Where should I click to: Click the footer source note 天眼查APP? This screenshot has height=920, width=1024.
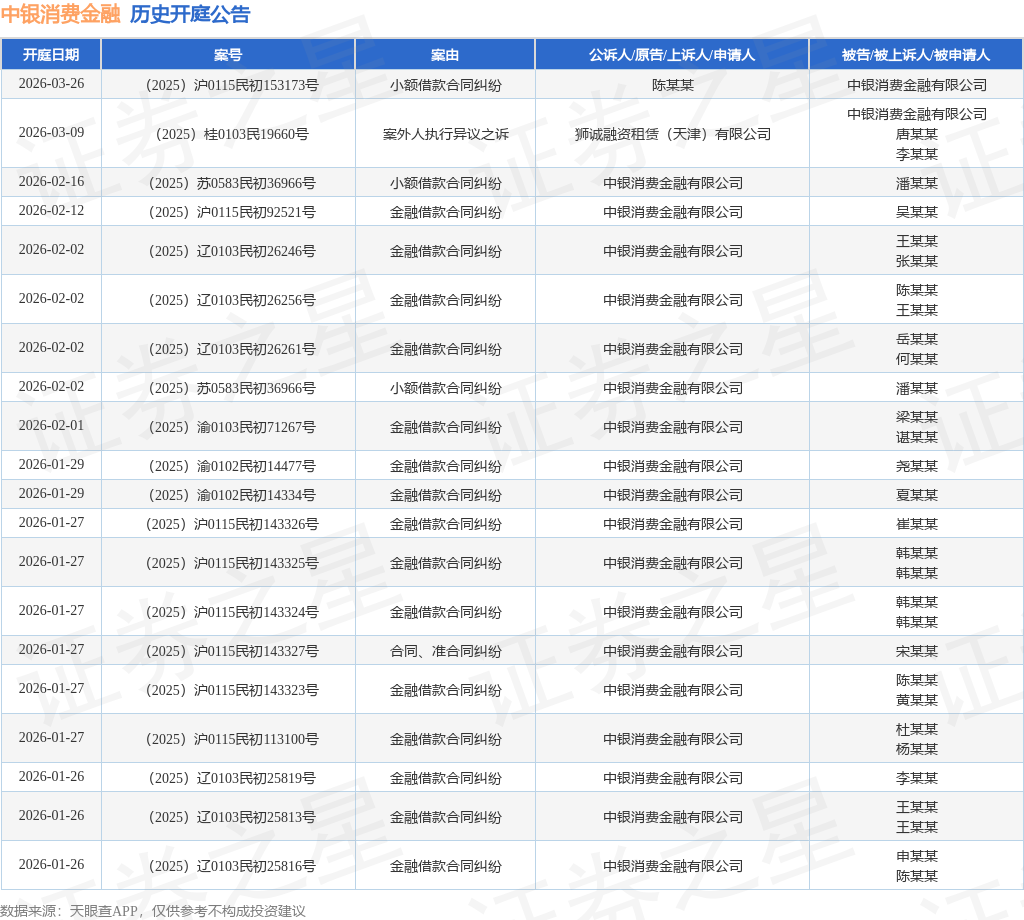click(x=104, y=911)
